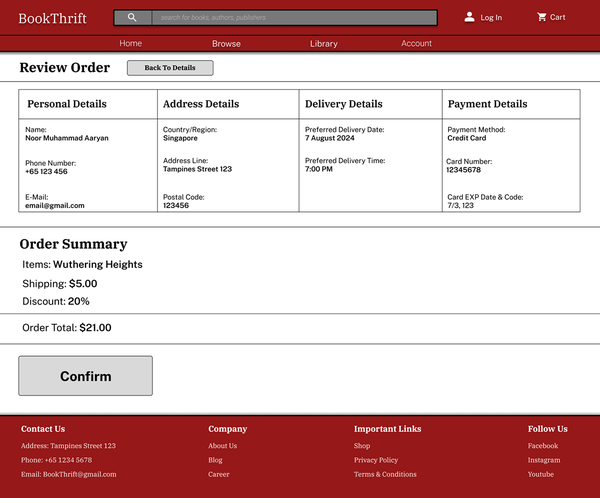Open the Instagram footer link

pyautogui.click(x=544, y=460)
